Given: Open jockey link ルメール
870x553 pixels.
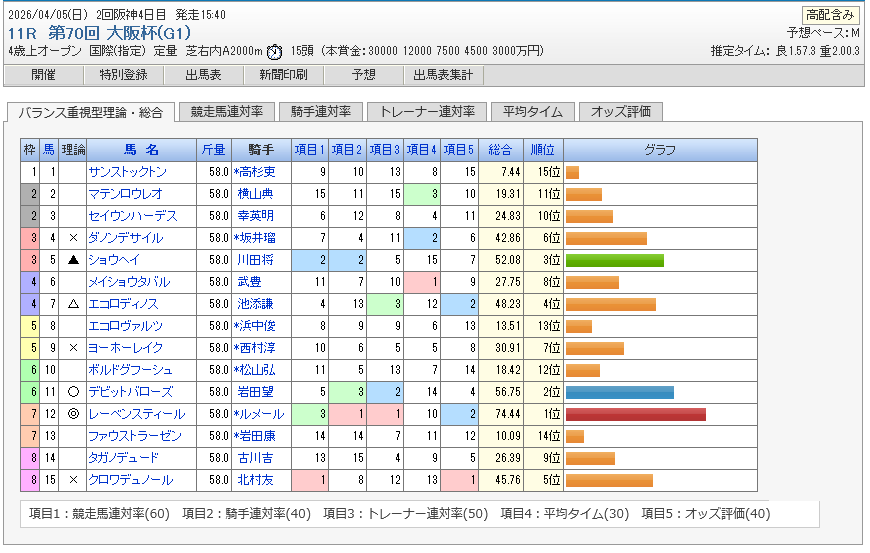Looking at the screenshot, I should (x=261, y=414).
